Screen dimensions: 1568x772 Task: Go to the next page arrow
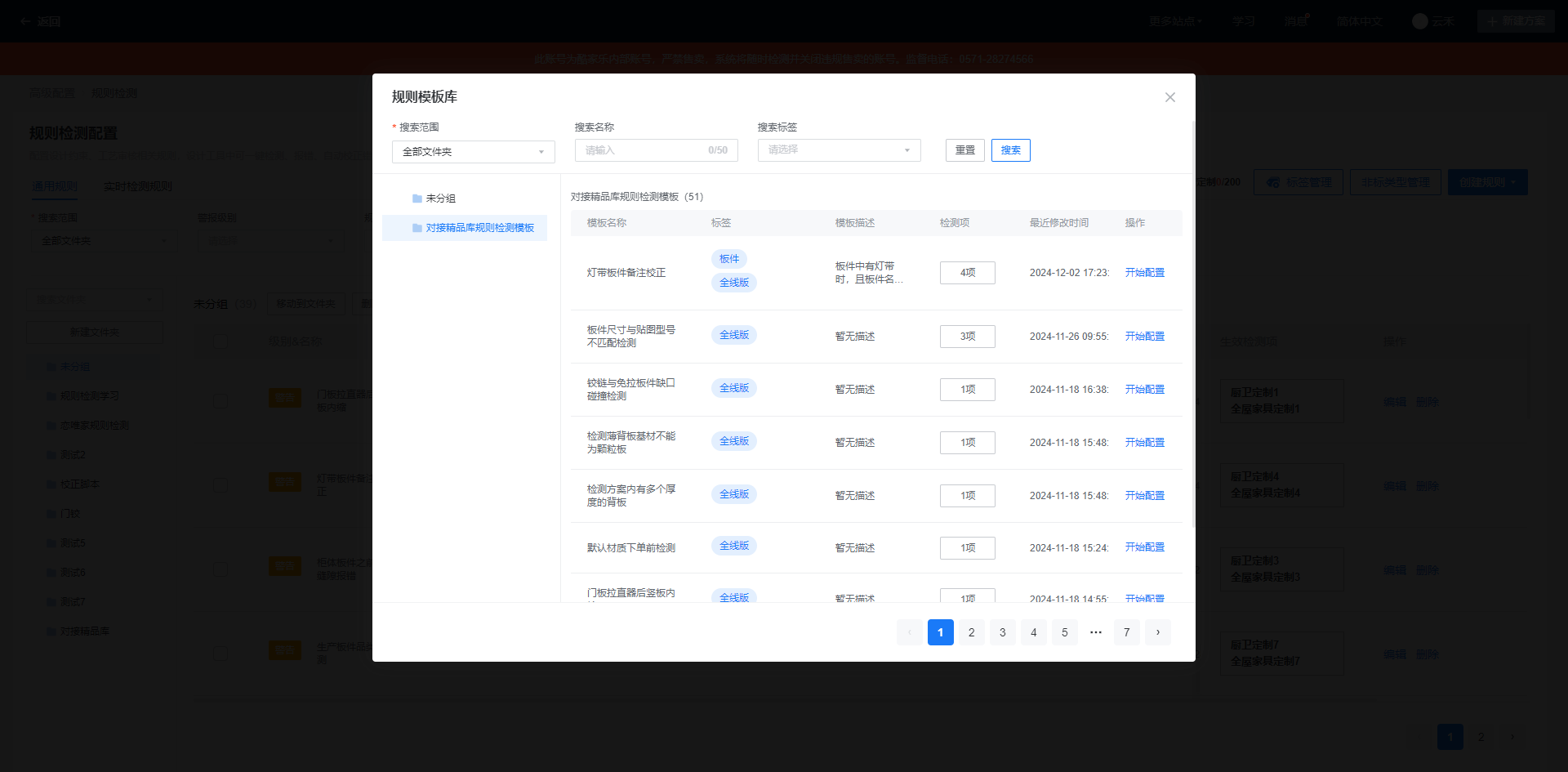(1157, 632)
